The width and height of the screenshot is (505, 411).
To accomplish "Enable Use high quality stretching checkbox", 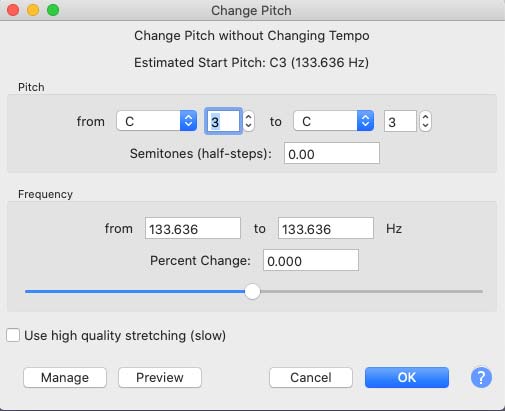I will [13, 335].
